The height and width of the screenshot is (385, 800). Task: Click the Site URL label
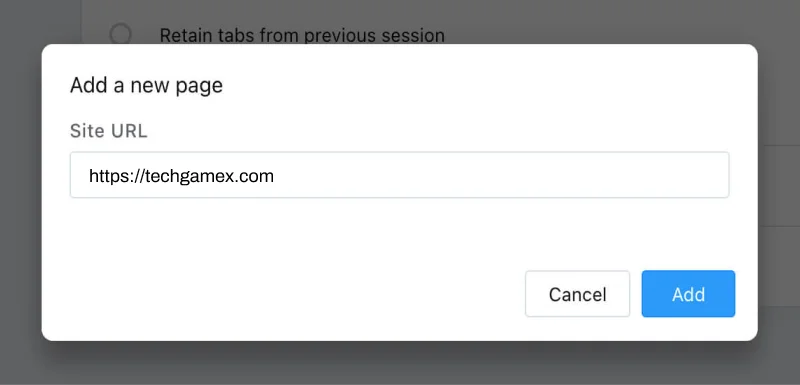tap(109, 131)
